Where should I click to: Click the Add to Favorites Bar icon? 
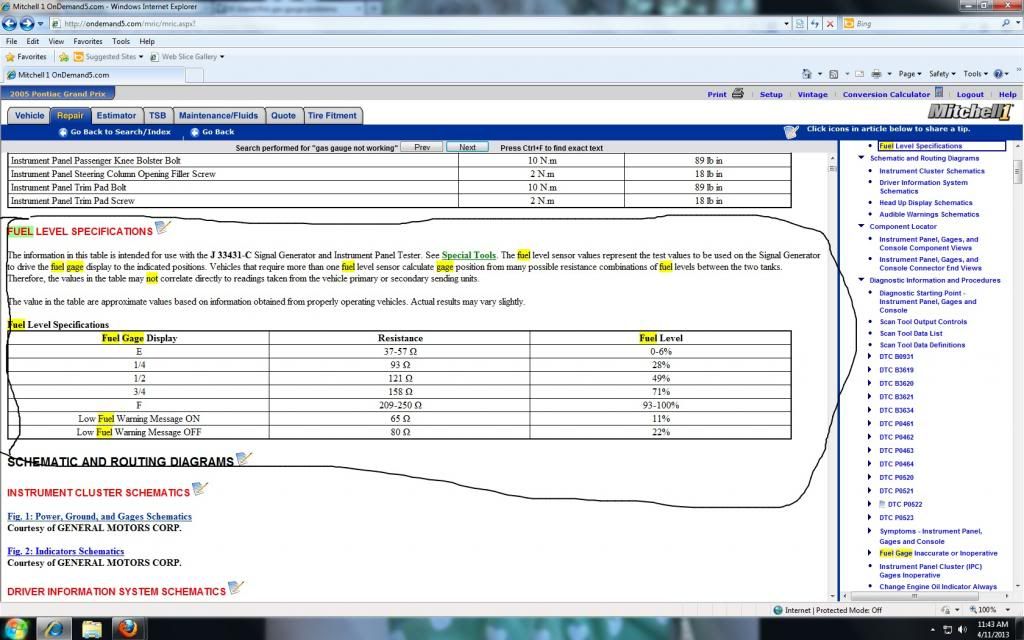[x=63, y=57]
